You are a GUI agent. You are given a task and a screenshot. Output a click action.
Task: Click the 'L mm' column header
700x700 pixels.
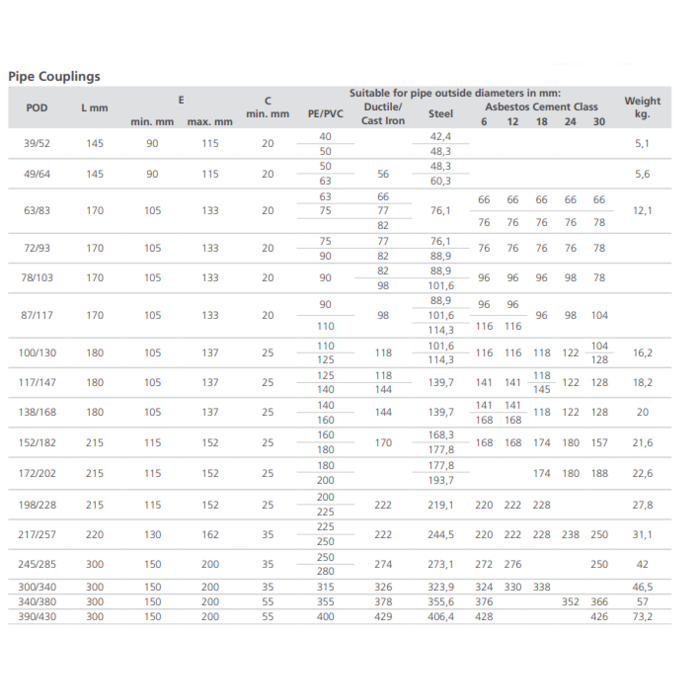pos(94,107)
